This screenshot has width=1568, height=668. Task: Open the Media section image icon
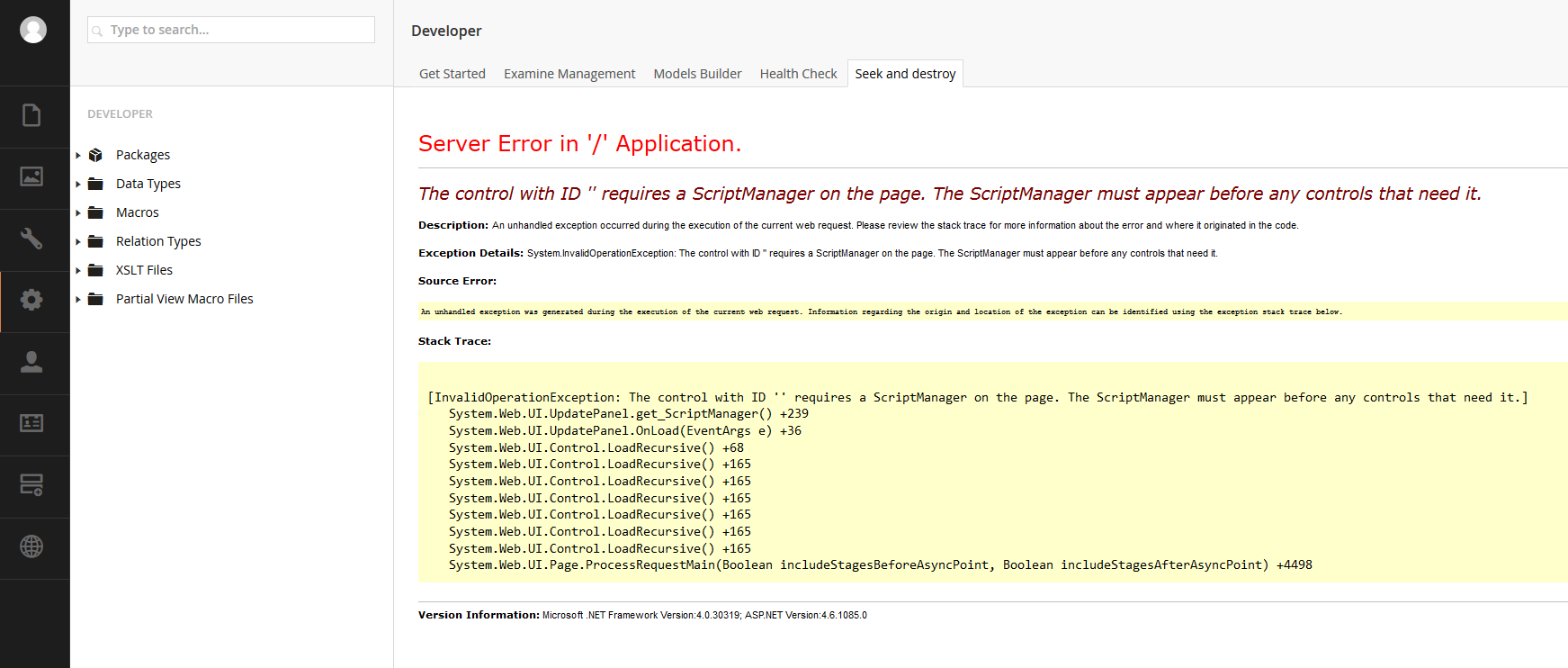pos(31,176)
